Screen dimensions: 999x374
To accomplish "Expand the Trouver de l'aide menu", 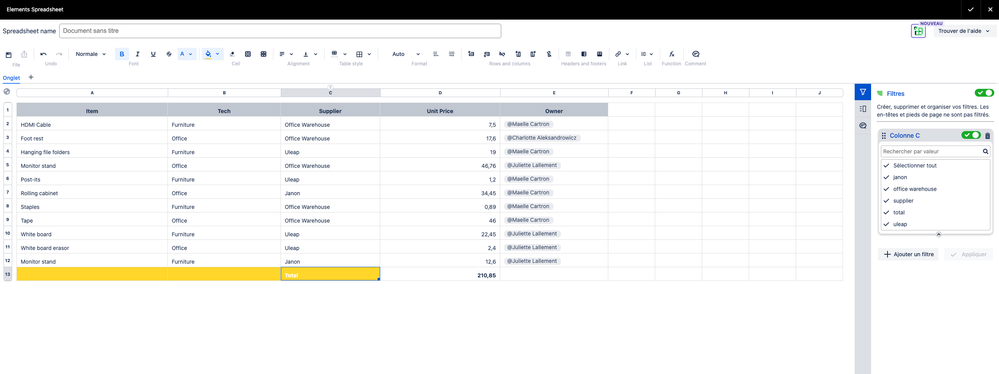I will (964, 31).
